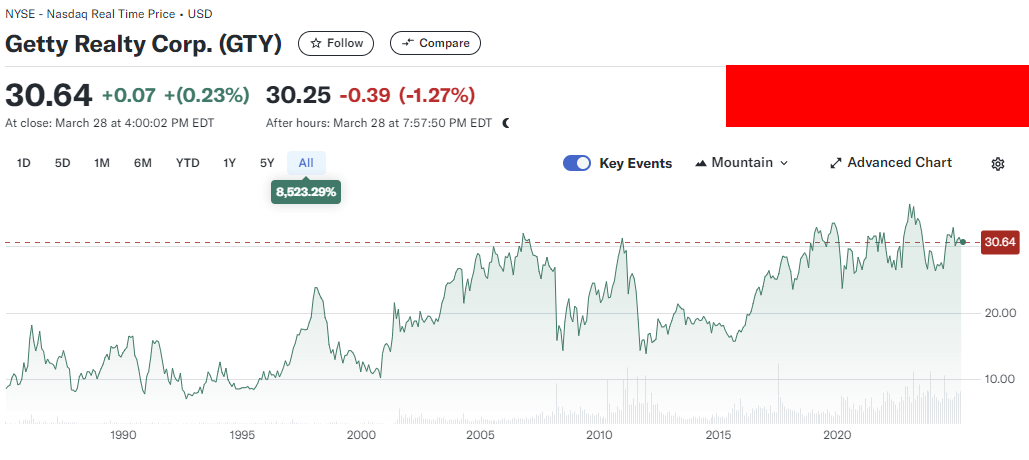
Task: Click the 1990 year axis label
Action: click(123, 434)
